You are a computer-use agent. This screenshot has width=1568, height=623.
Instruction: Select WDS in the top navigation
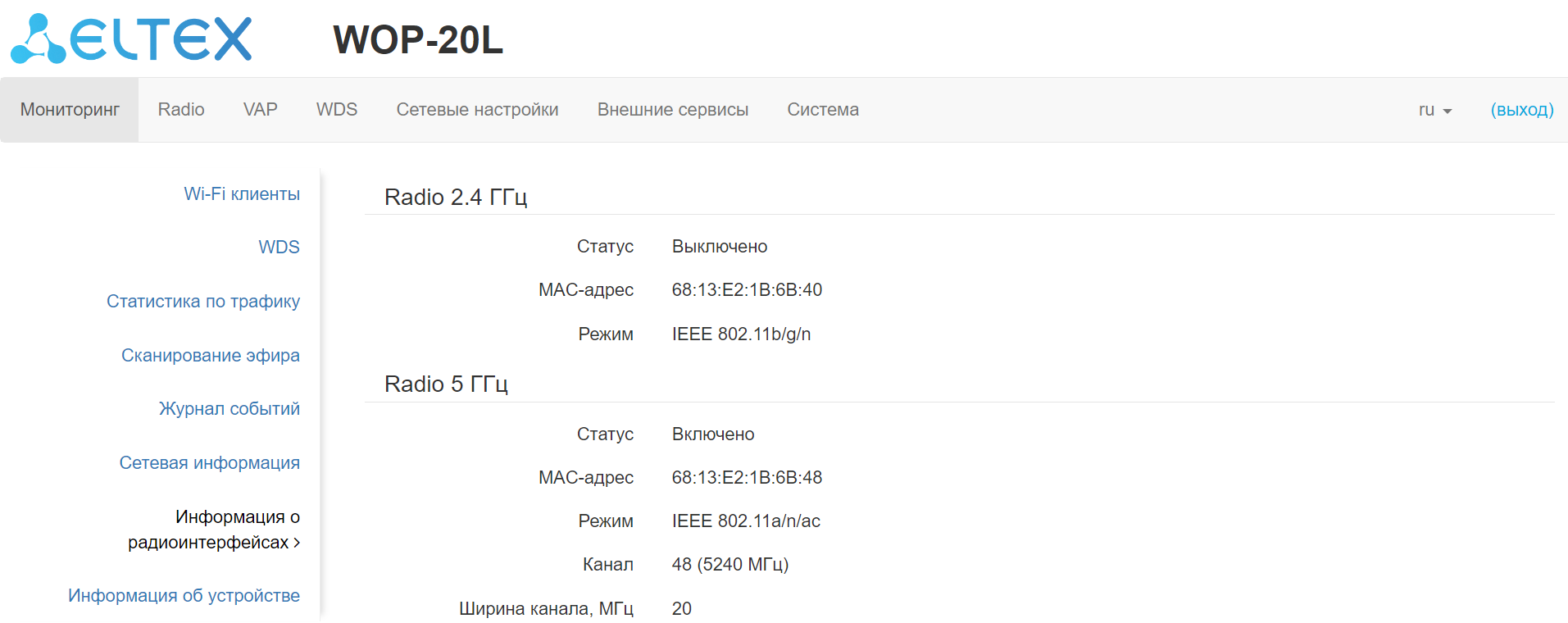tap(337, 110)
